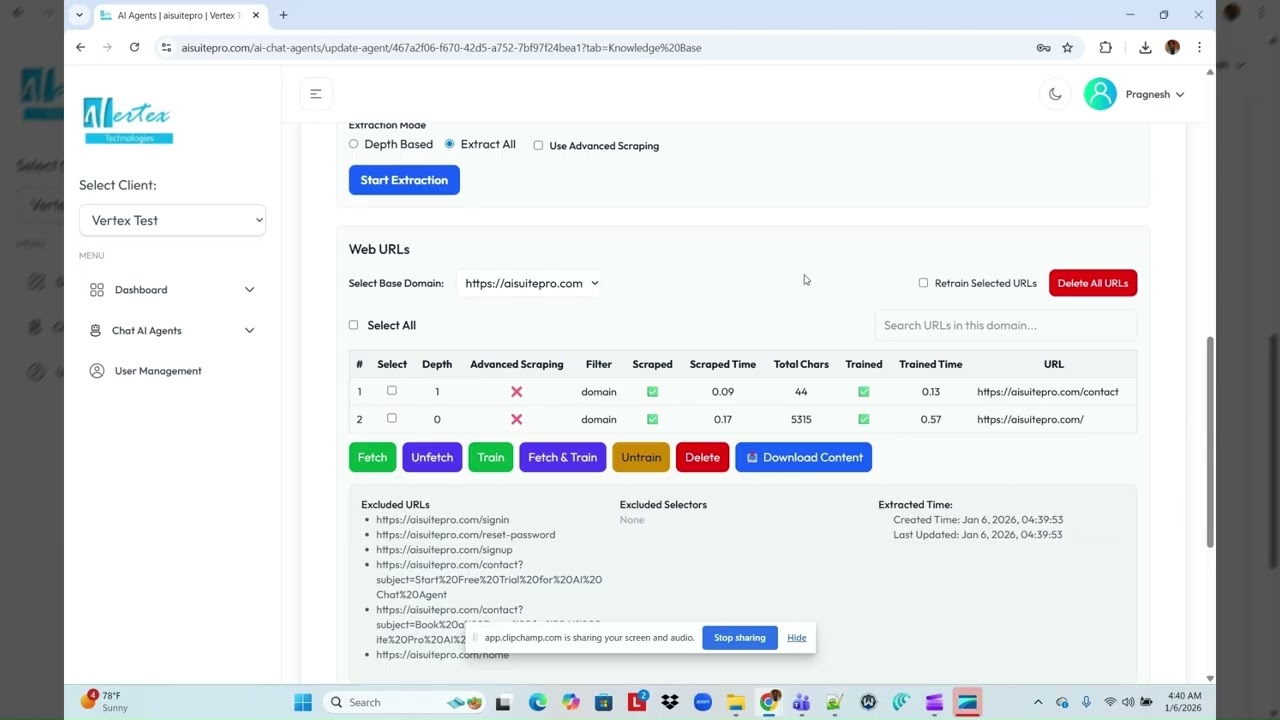Click Unfetch button
Image resolution: width=1280 pixels, height=720 pixels.
point(432,457)
